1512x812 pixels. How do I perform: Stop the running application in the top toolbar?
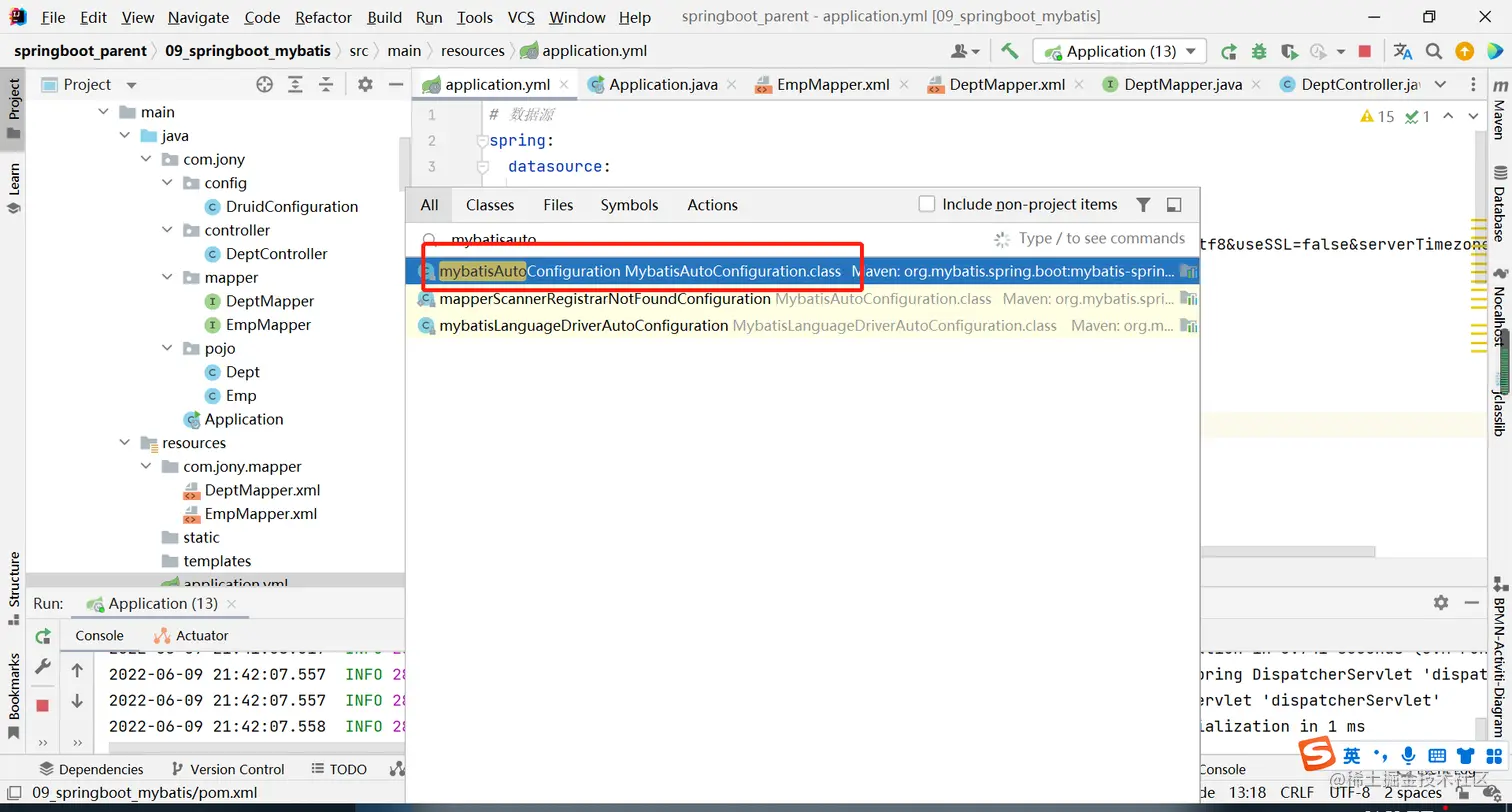coord(1365,51)
